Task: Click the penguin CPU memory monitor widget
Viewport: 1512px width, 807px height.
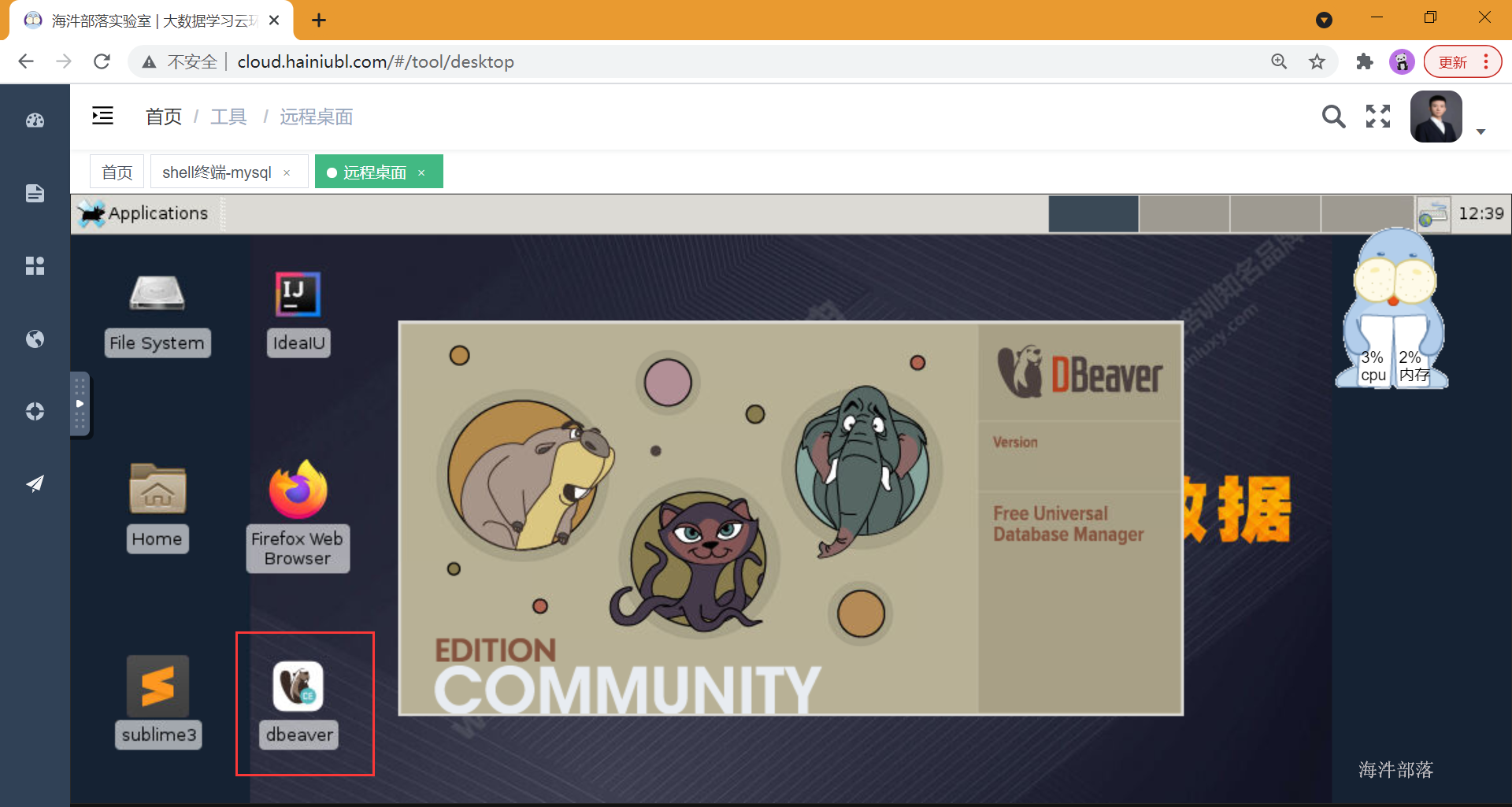Action: pos(1393,309)
